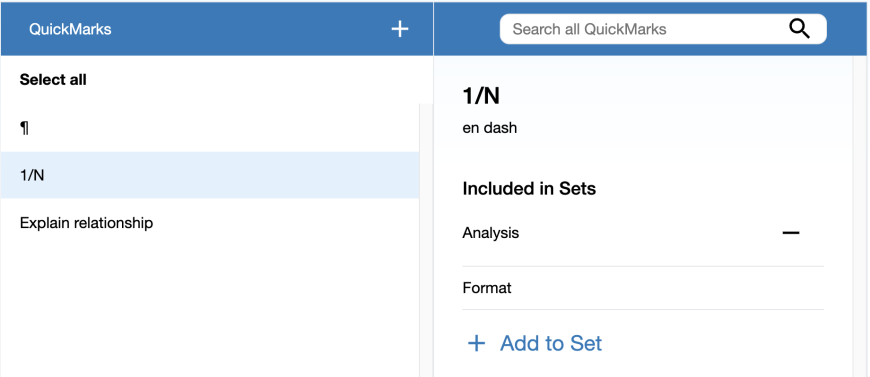This screenshot has width=870, height=377.
Task: Focus the Search all QuickMarks field
Action: tap(663, 29)
